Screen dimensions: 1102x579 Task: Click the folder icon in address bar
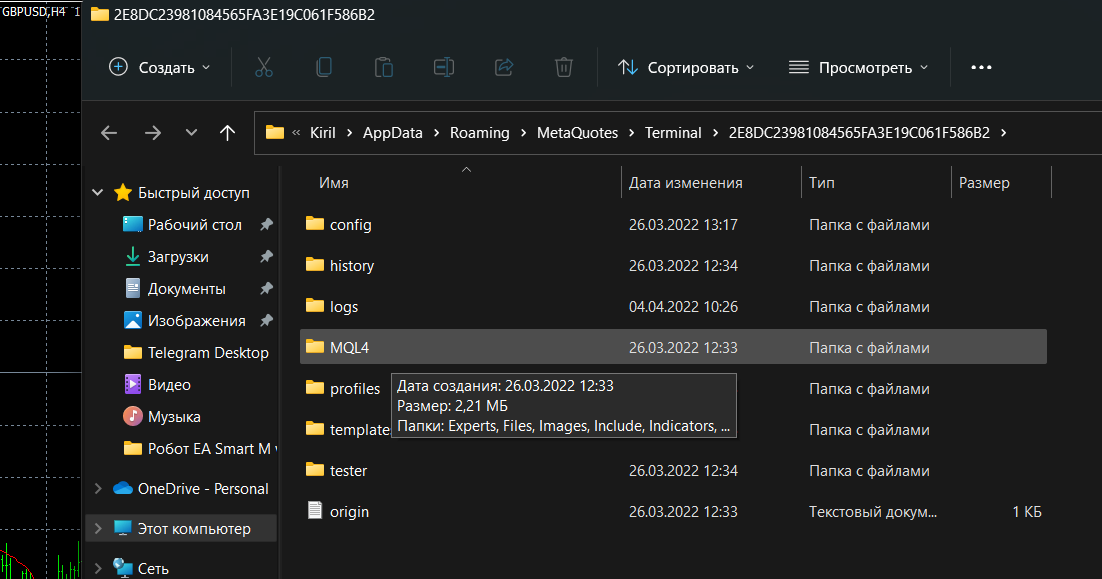click(x=275, y=132)
